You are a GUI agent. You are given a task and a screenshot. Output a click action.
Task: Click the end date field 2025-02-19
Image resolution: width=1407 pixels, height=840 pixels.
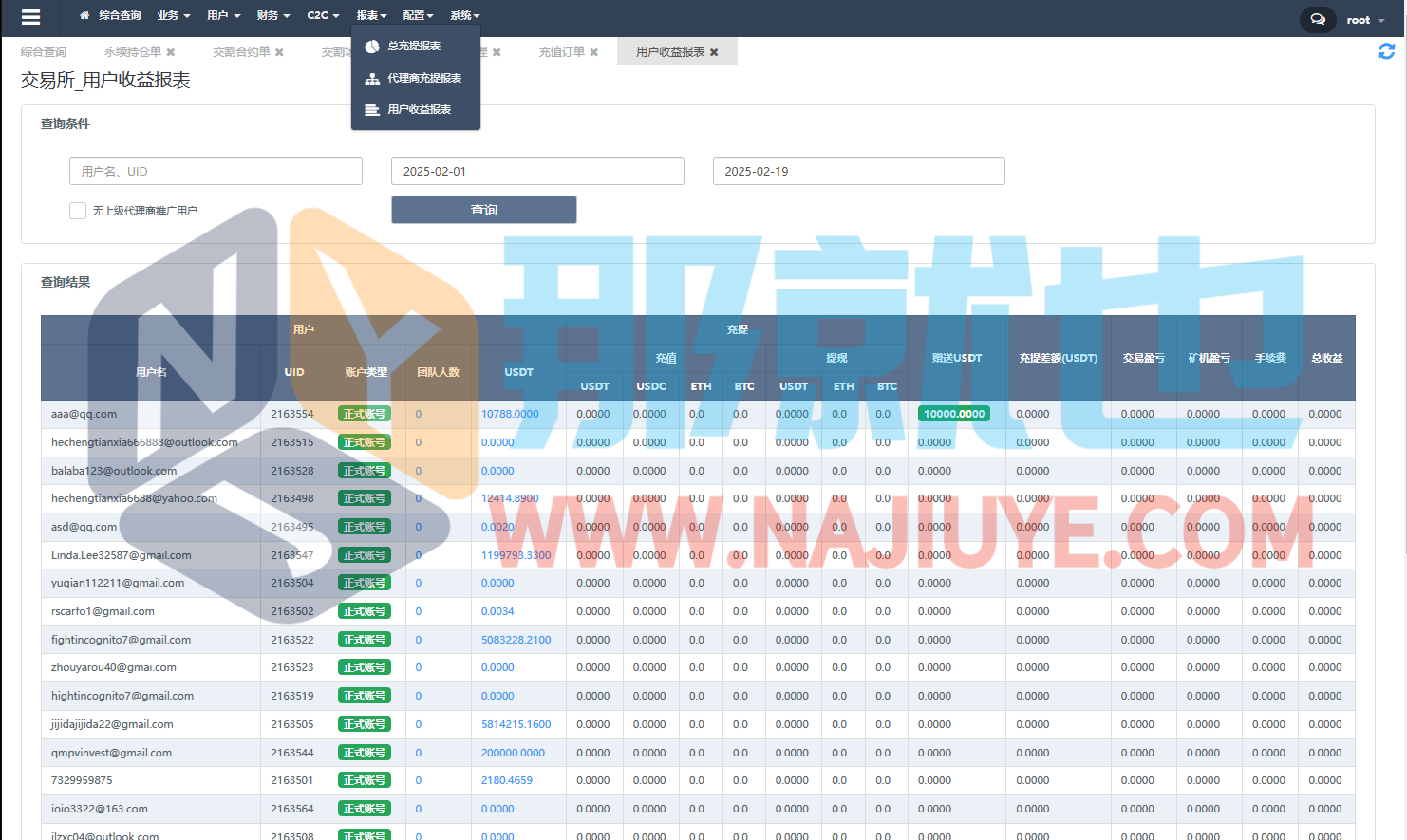(x=858, y=172)
